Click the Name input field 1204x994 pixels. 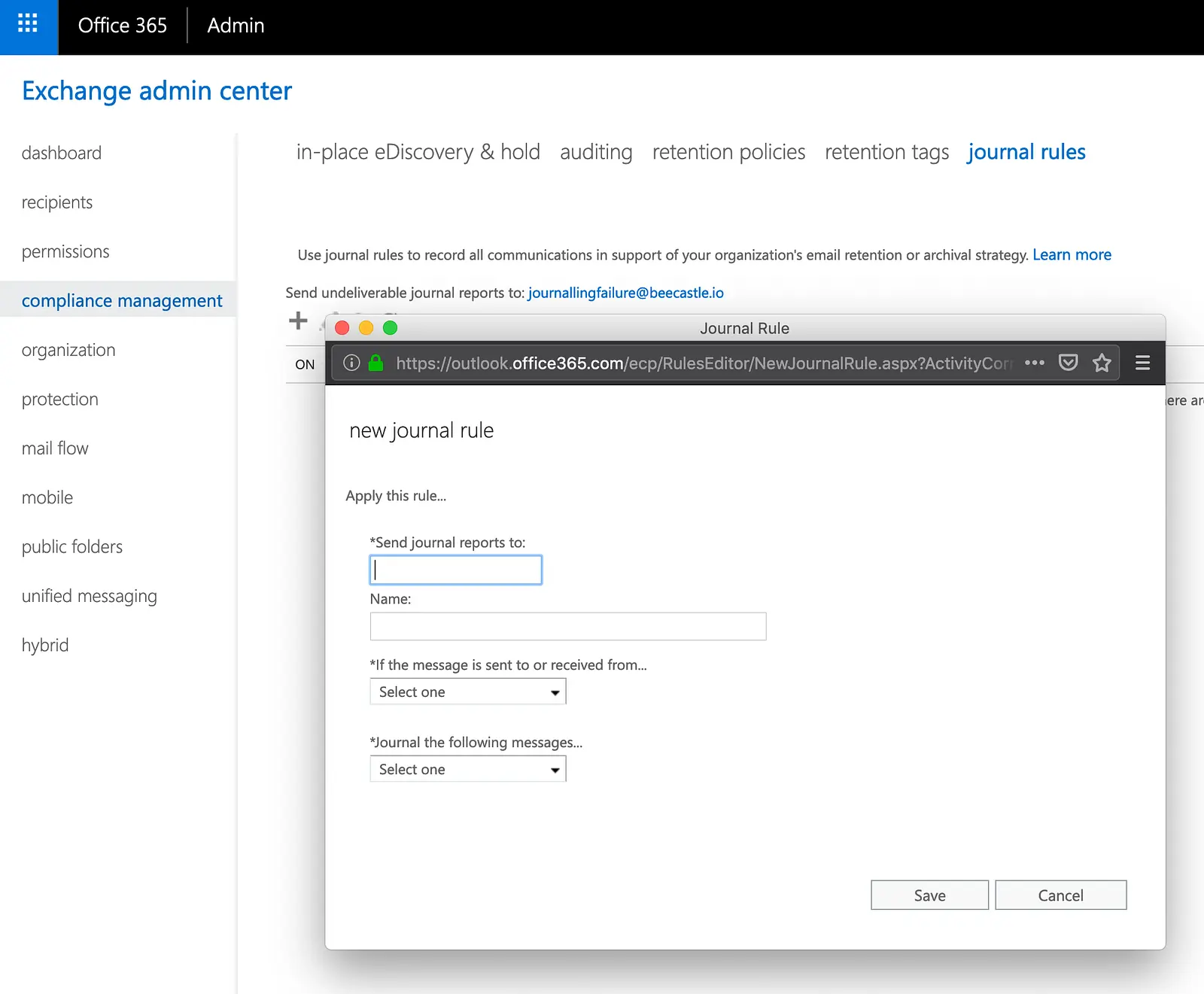point(568,626)
